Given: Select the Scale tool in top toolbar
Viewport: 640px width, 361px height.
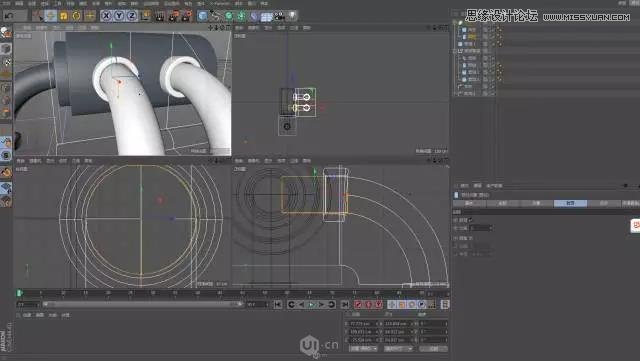Looking at the screenshot, I should click(x=64, y=16).
